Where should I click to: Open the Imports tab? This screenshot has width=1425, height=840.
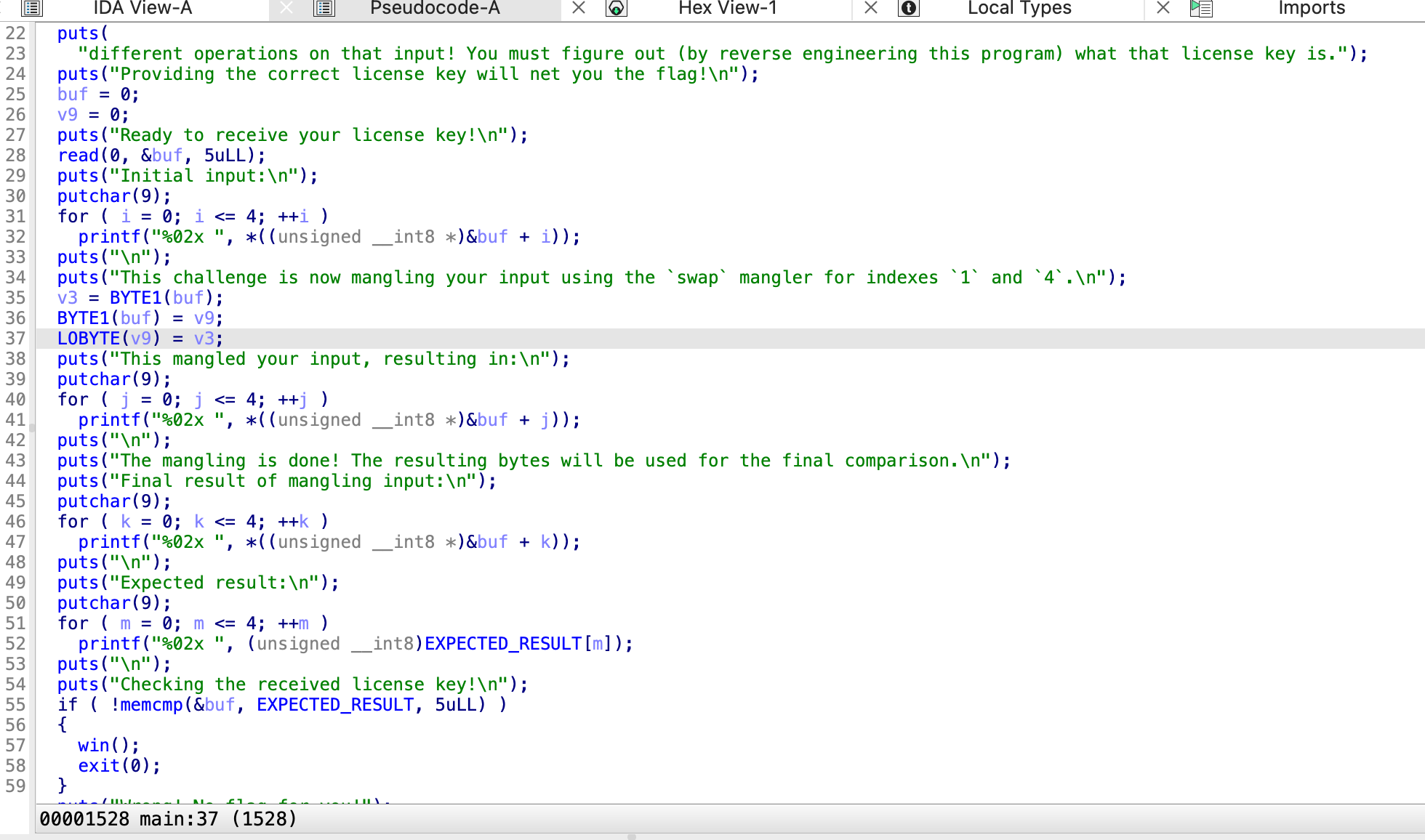1312,8
